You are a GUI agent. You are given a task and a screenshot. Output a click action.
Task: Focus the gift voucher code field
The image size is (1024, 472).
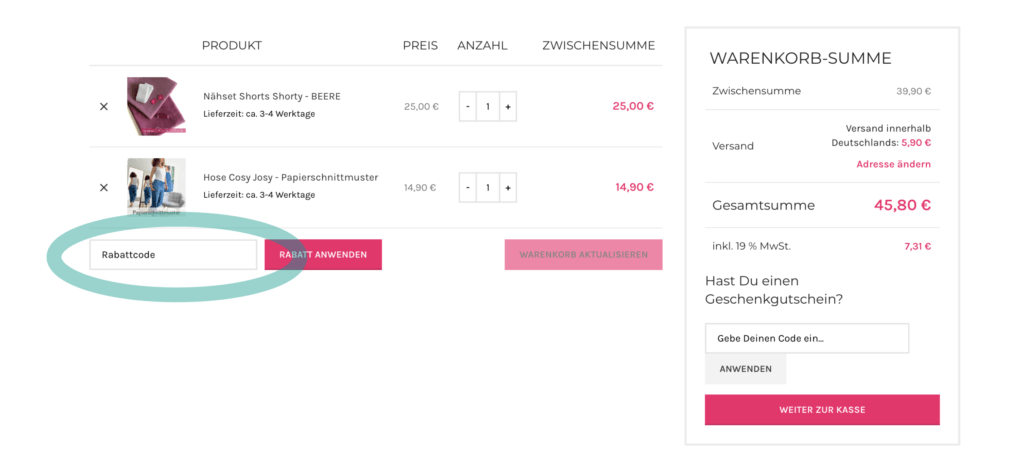pyautogui.click(x=806, y=338)
